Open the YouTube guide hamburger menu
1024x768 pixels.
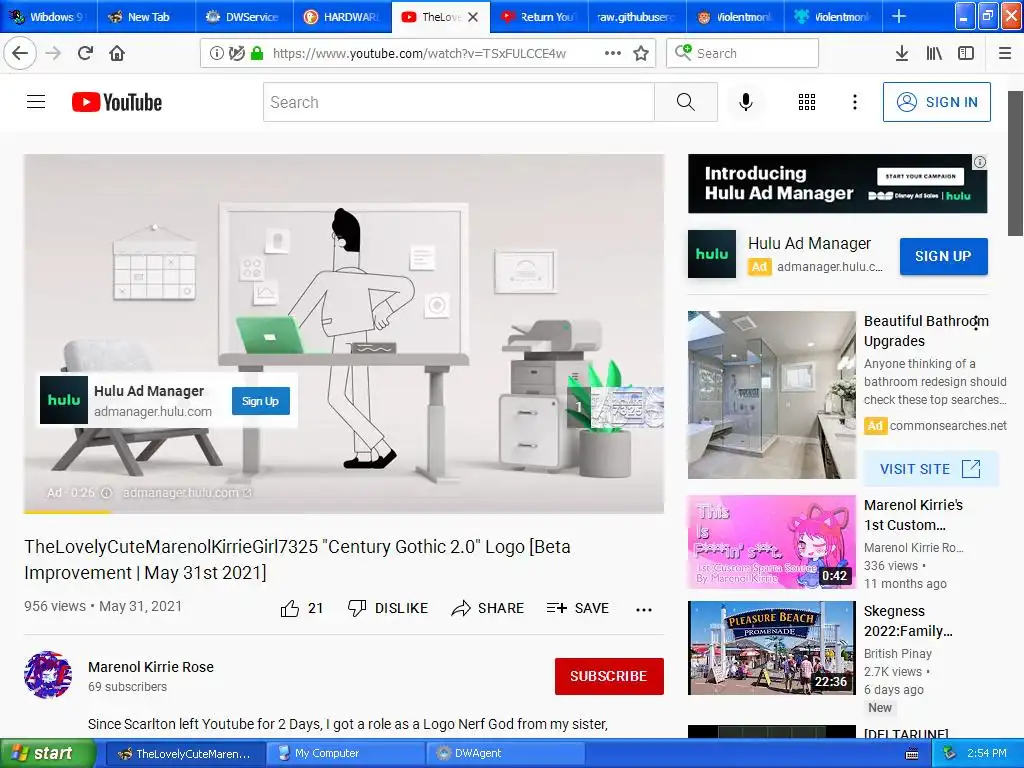[36, 102]
